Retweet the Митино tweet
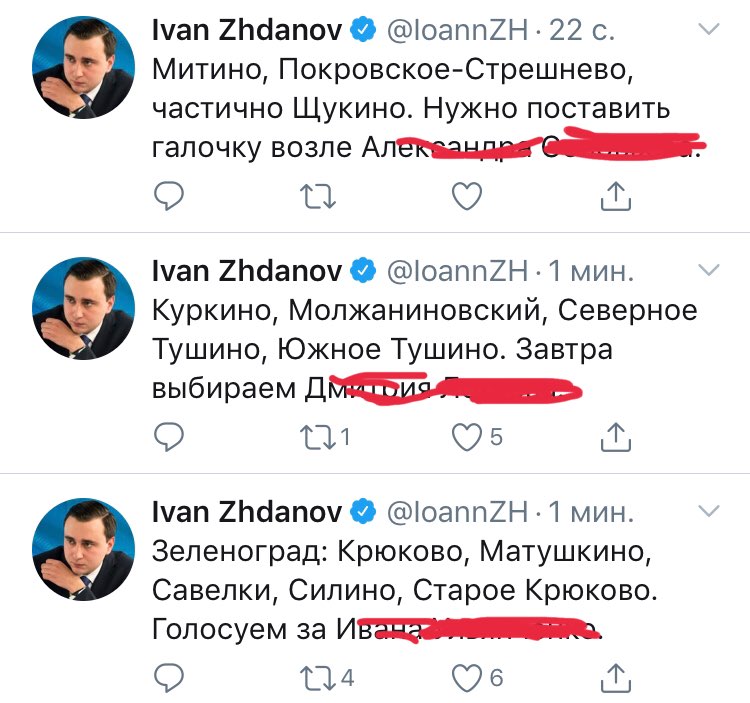This screenshot has width=750, height=703. [x=317, y=197]
